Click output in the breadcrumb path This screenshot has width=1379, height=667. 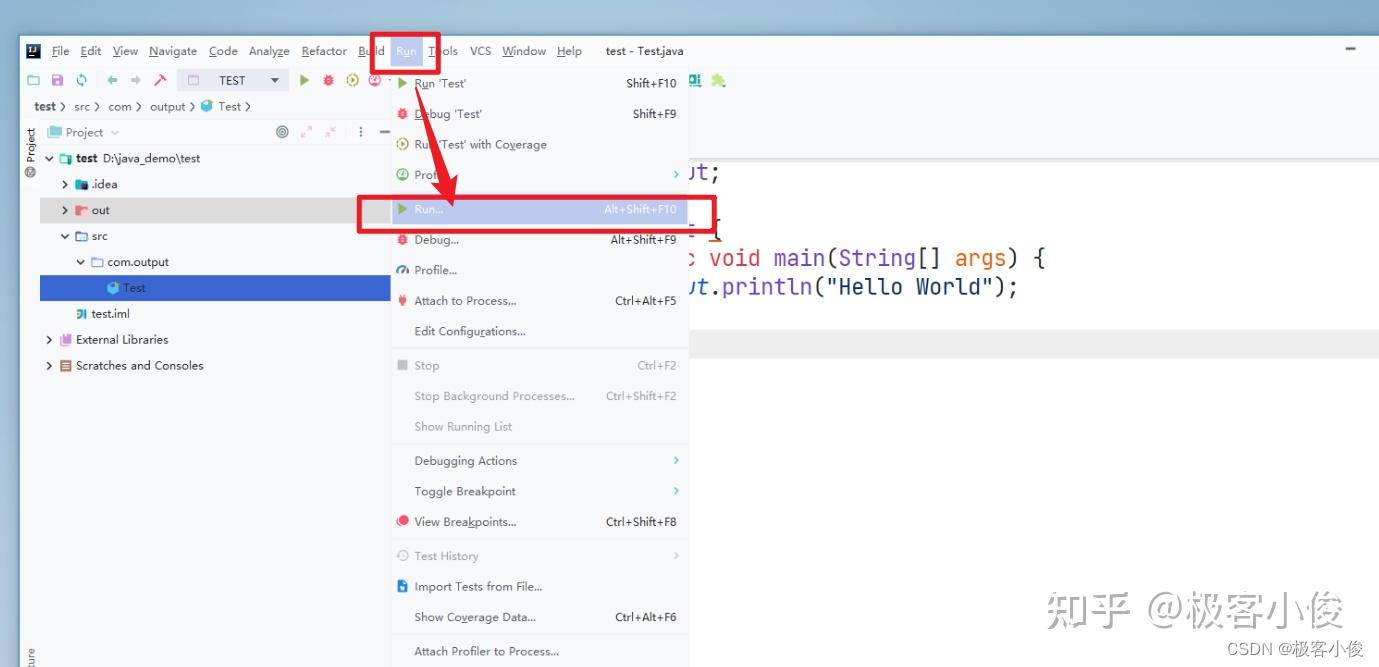[x=168, y=106]
